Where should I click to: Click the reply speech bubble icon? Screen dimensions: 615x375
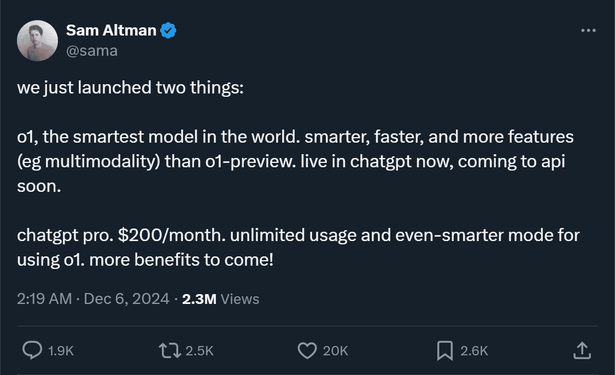[32, 350]
